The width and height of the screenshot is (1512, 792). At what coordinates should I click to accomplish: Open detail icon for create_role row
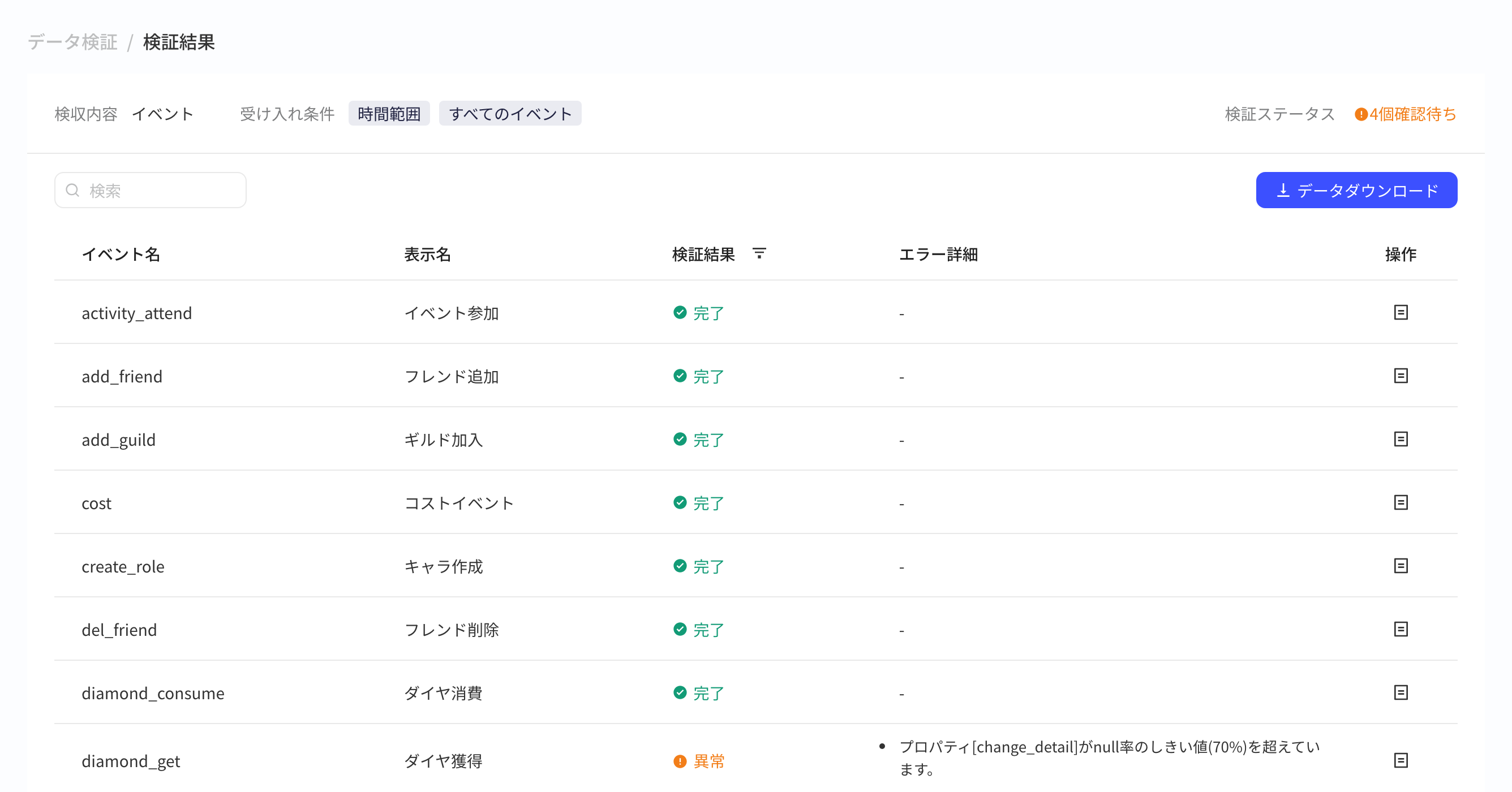tap(1401, 566)
